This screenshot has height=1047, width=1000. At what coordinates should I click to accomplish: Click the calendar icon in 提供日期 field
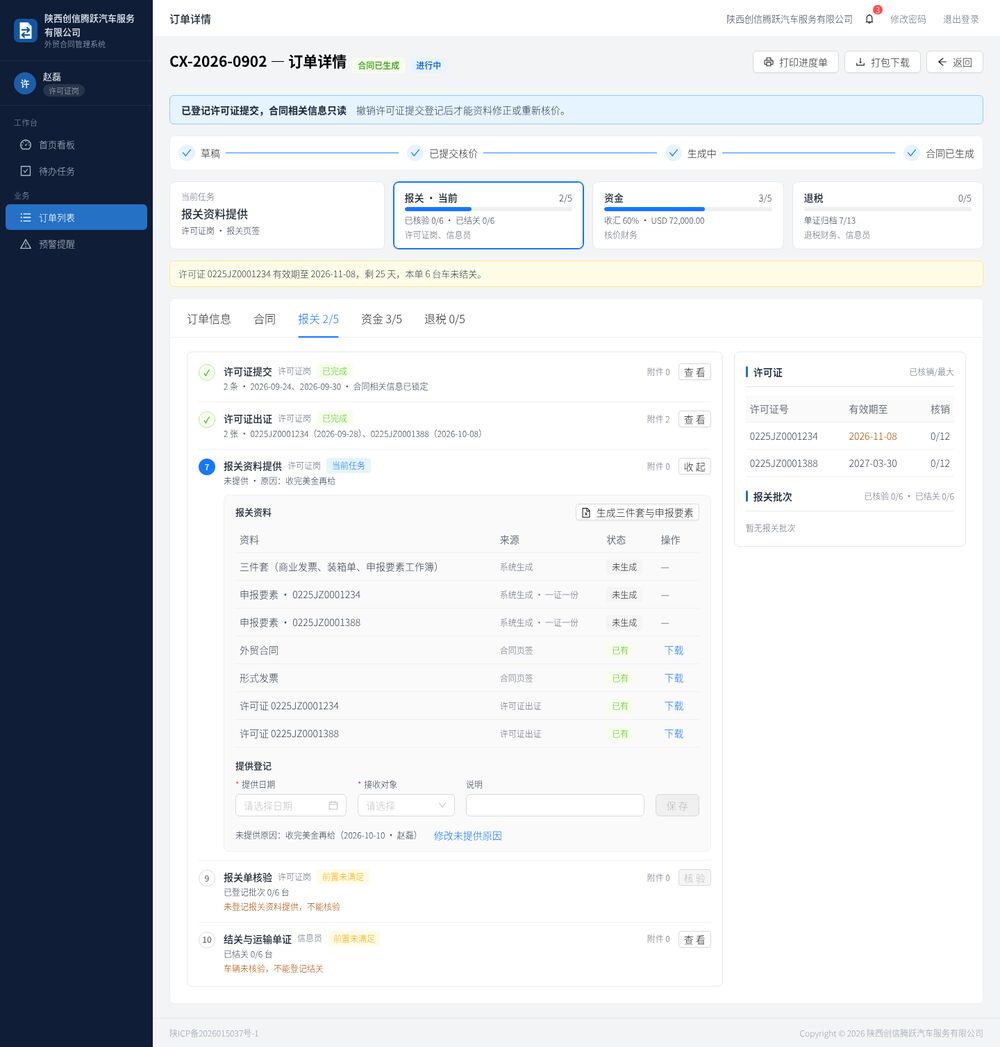333,805
